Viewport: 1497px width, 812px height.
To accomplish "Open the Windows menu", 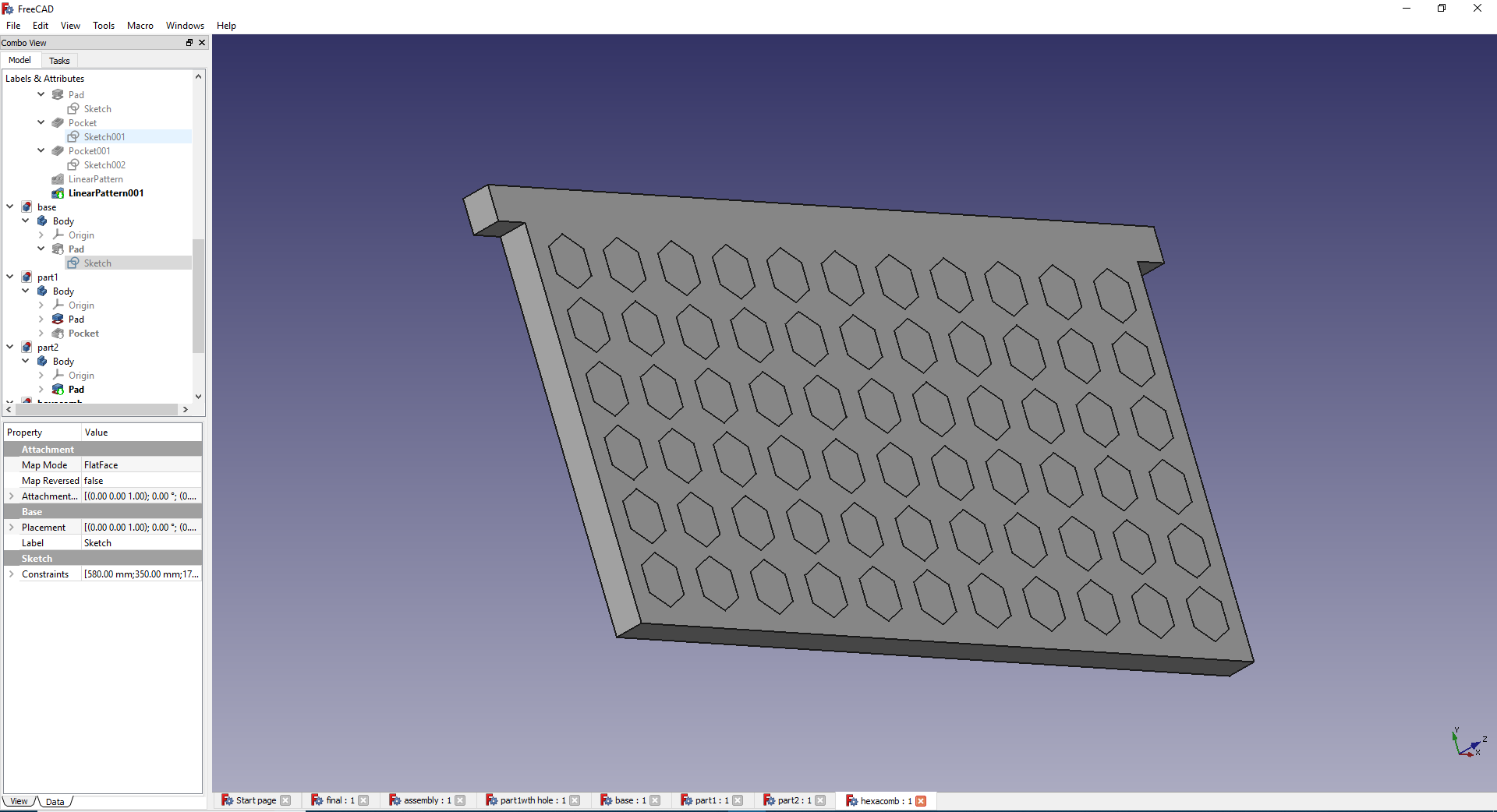I will click(x=185, y=26).
